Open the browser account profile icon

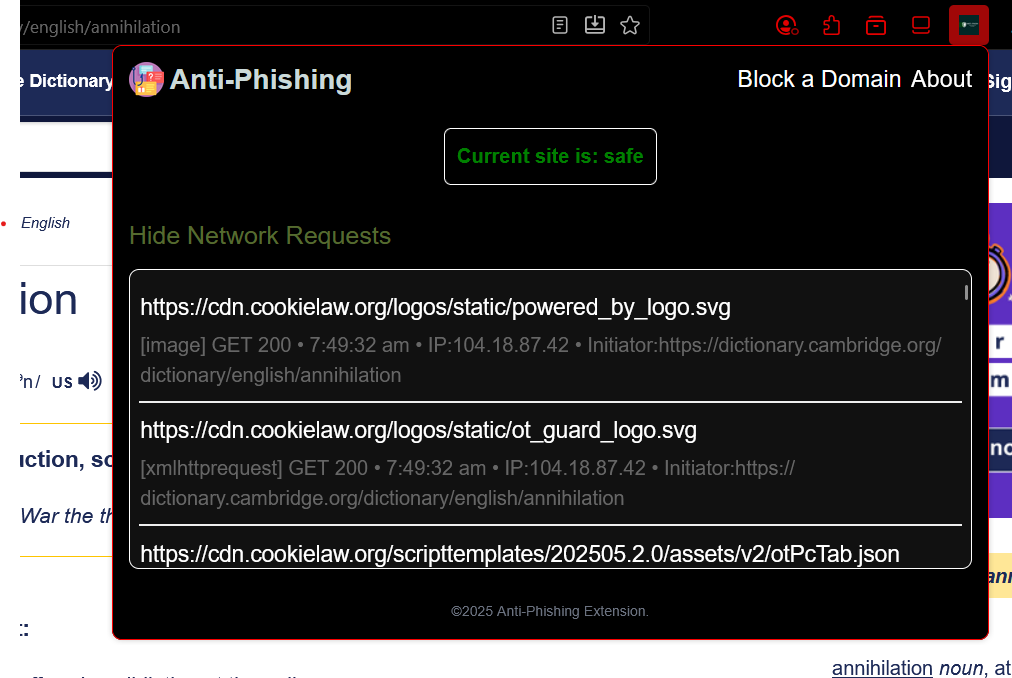tap(787, 25)
